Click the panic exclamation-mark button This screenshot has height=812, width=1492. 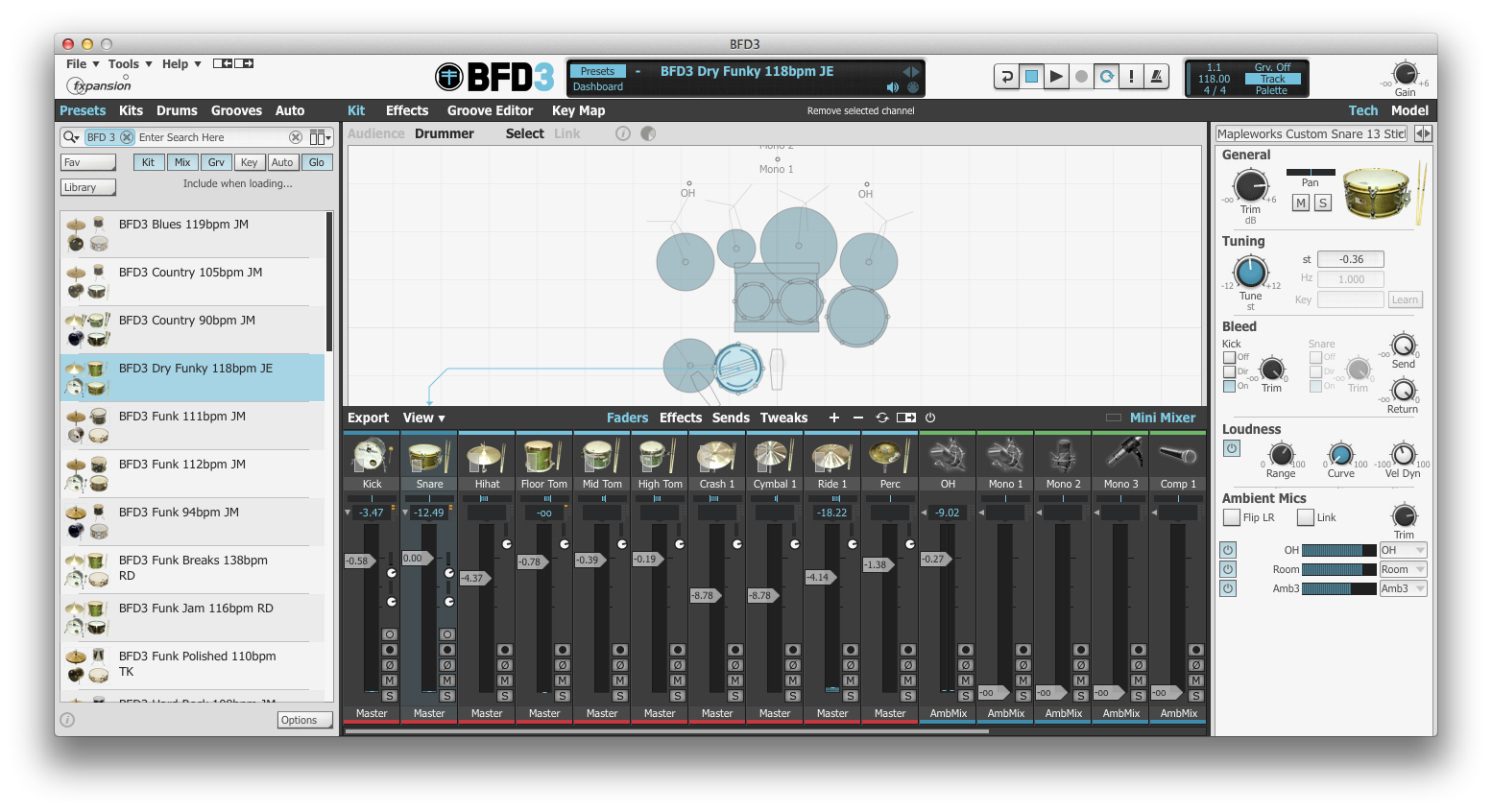point(1132,77)
